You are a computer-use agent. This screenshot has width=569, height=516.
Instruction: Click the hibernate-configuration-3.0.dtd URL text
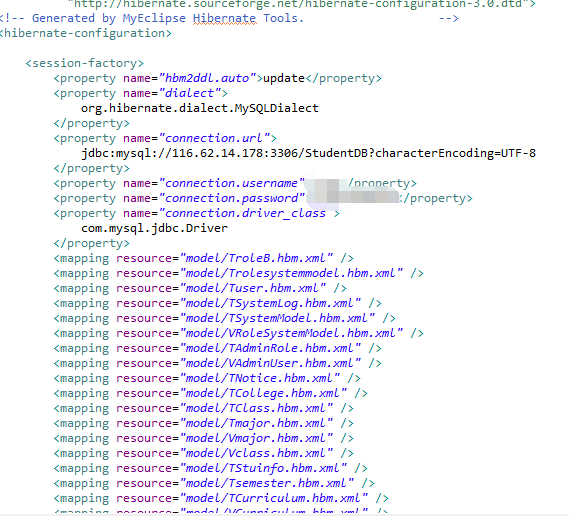(x=298, y=4)
